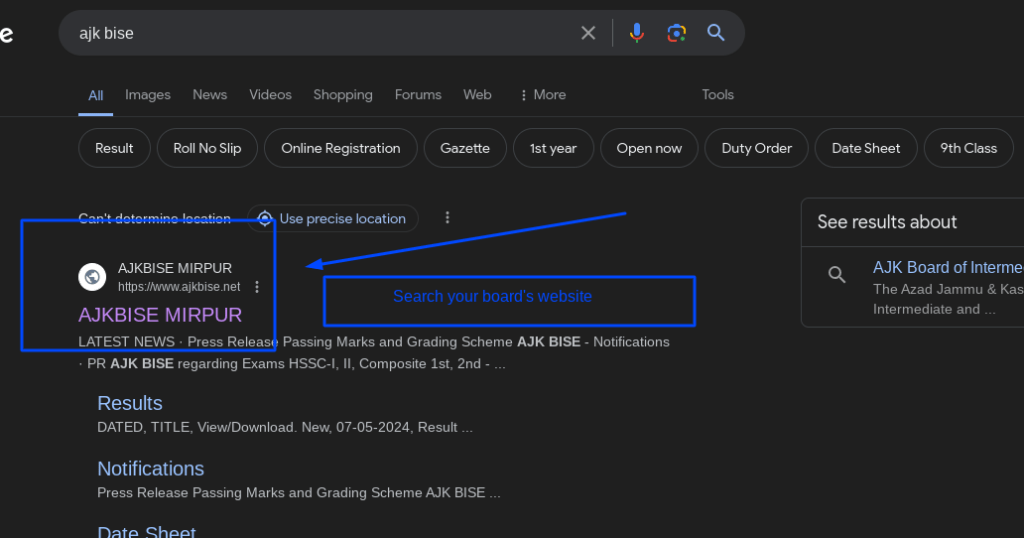Switch to the News tab
Viewport: 1024px width, 538px height.
[x=210, y=95]
